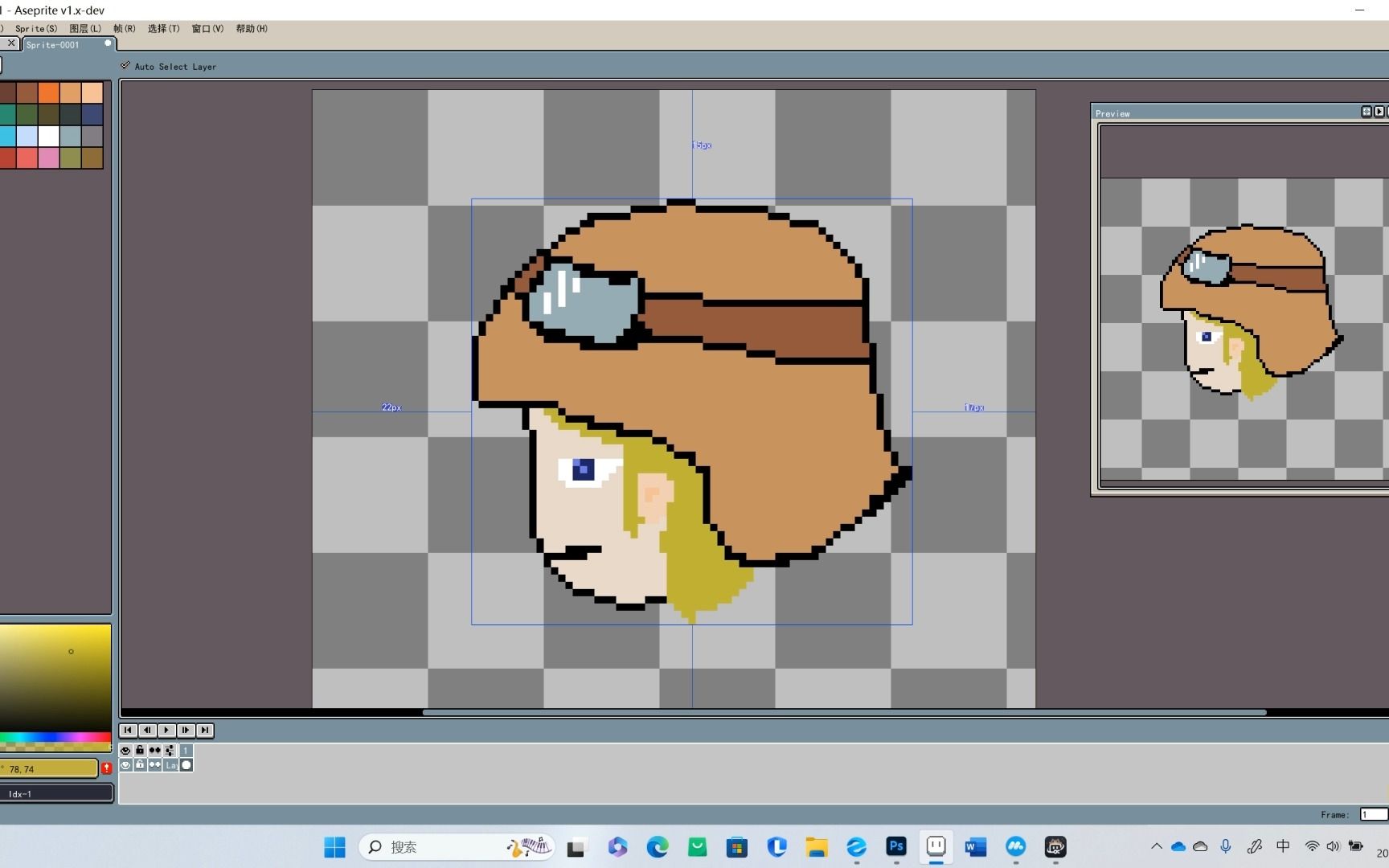
Task: Click the microphone tray icon
Action: (1226, 846)
